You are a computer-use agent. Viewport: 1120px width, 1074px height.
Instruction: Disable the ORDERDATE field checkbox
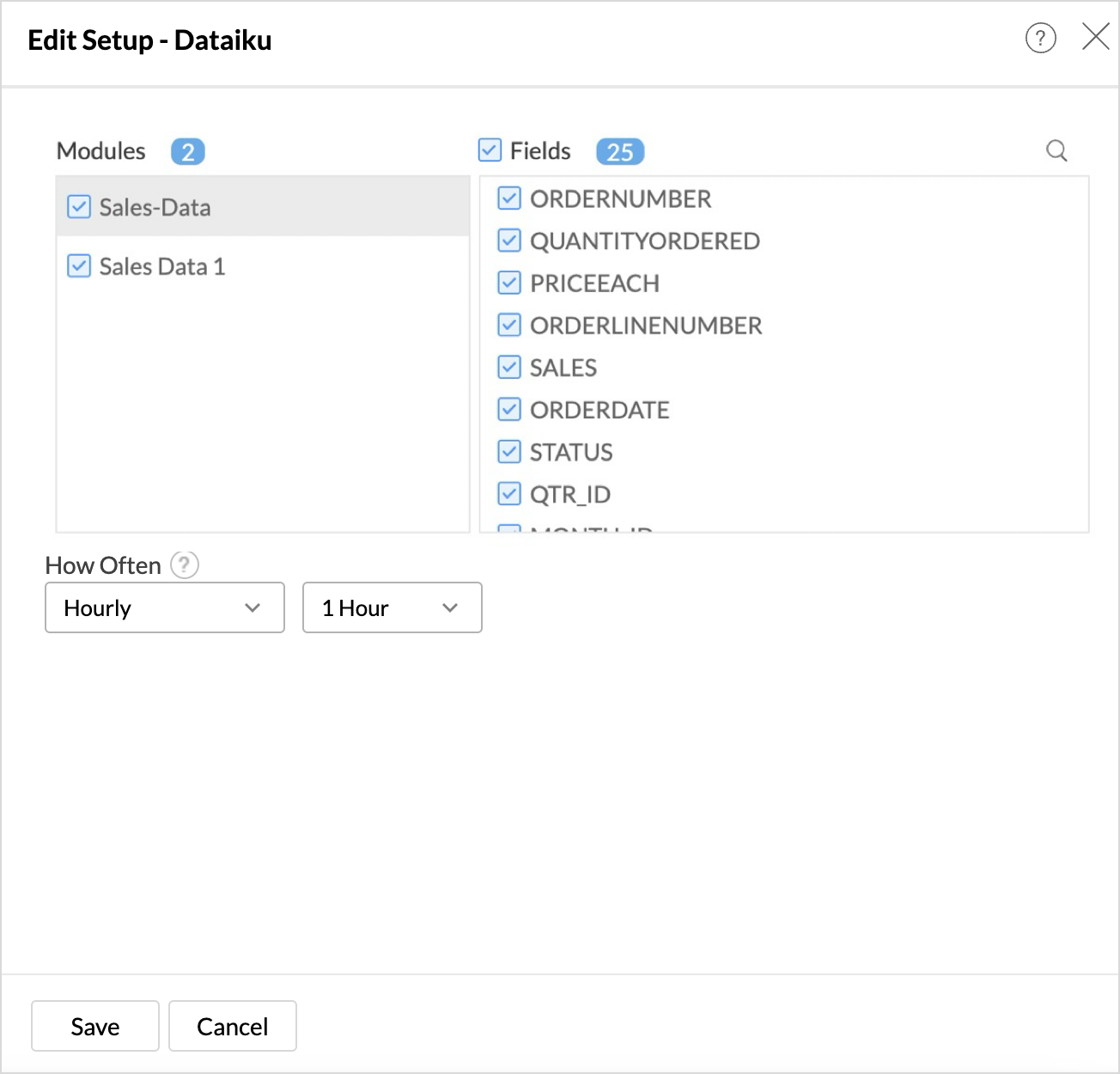[x=509, y=410]
